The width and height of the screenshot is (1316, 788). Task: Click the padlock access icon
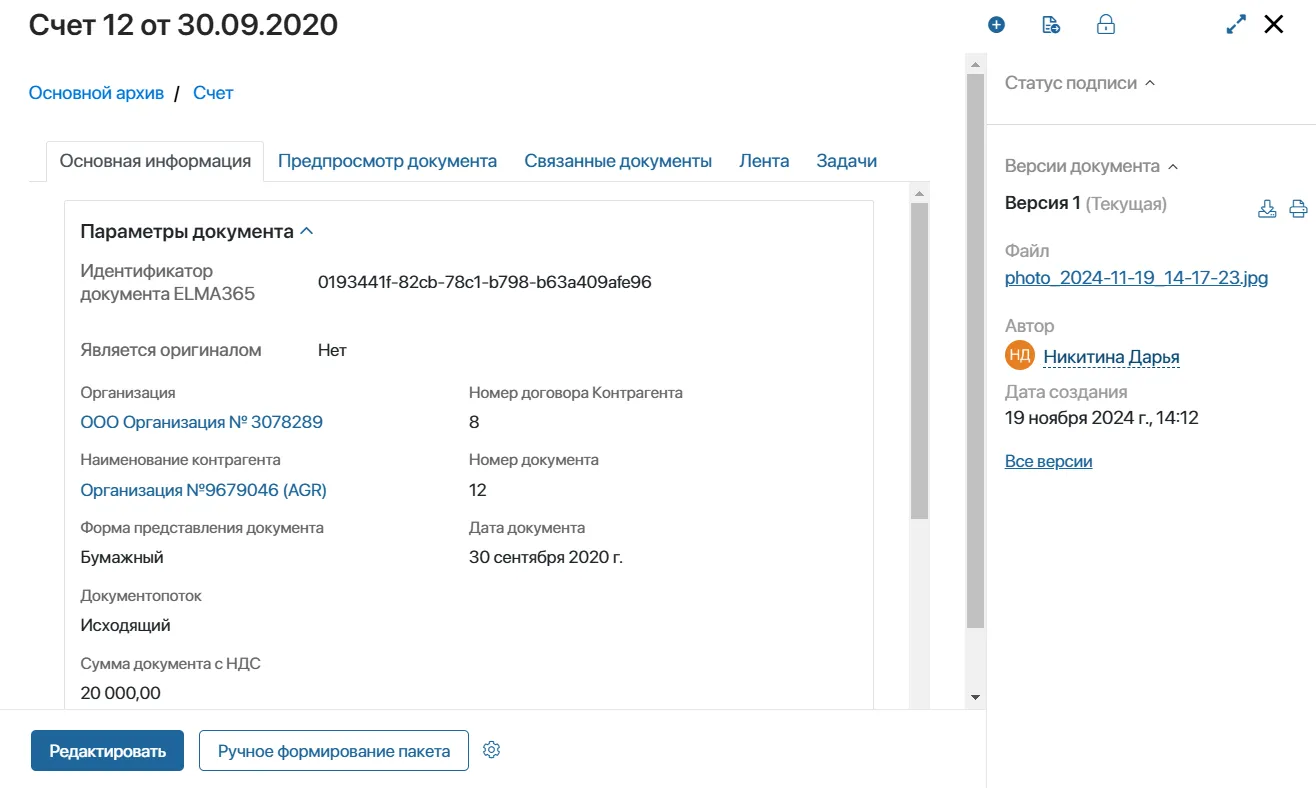pos(1106,25)
